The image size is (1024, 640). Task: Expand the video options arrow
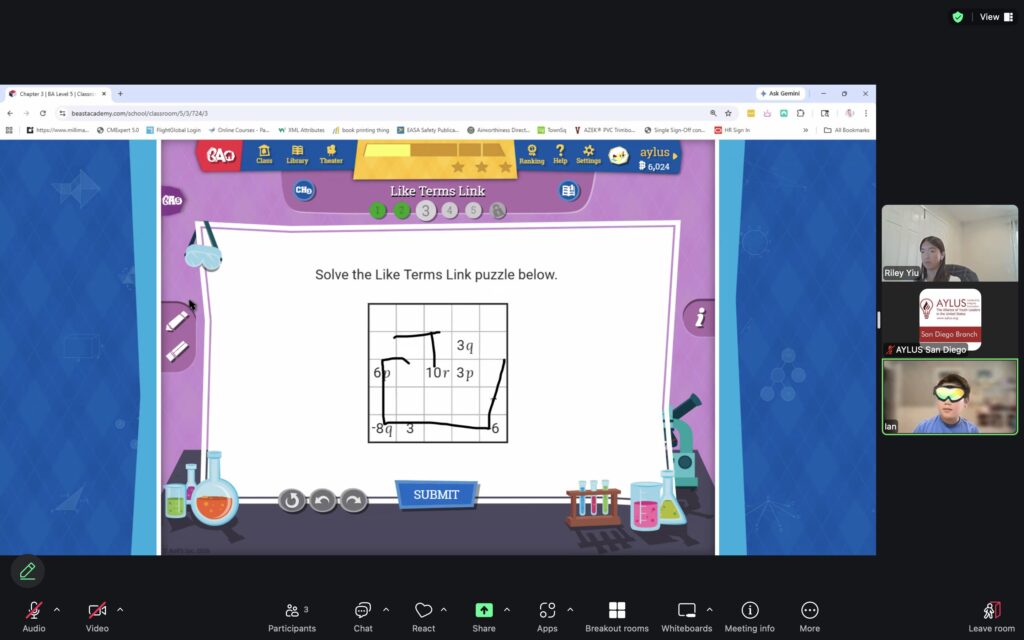click(x=120, y=609)
